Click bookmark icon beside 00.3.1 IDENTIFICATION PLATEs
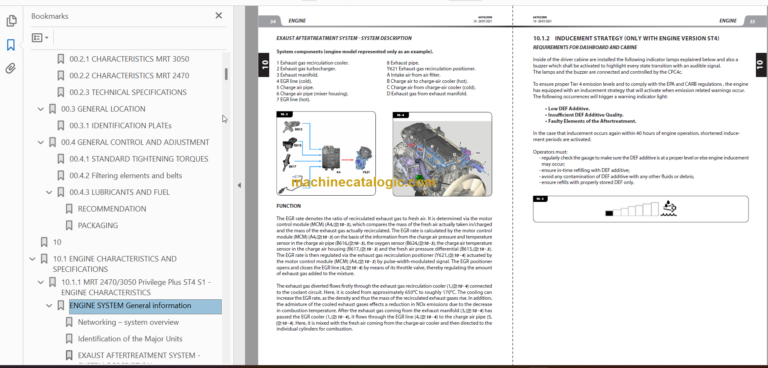This screenshot has height=368, width=768. tap(61, 125)
